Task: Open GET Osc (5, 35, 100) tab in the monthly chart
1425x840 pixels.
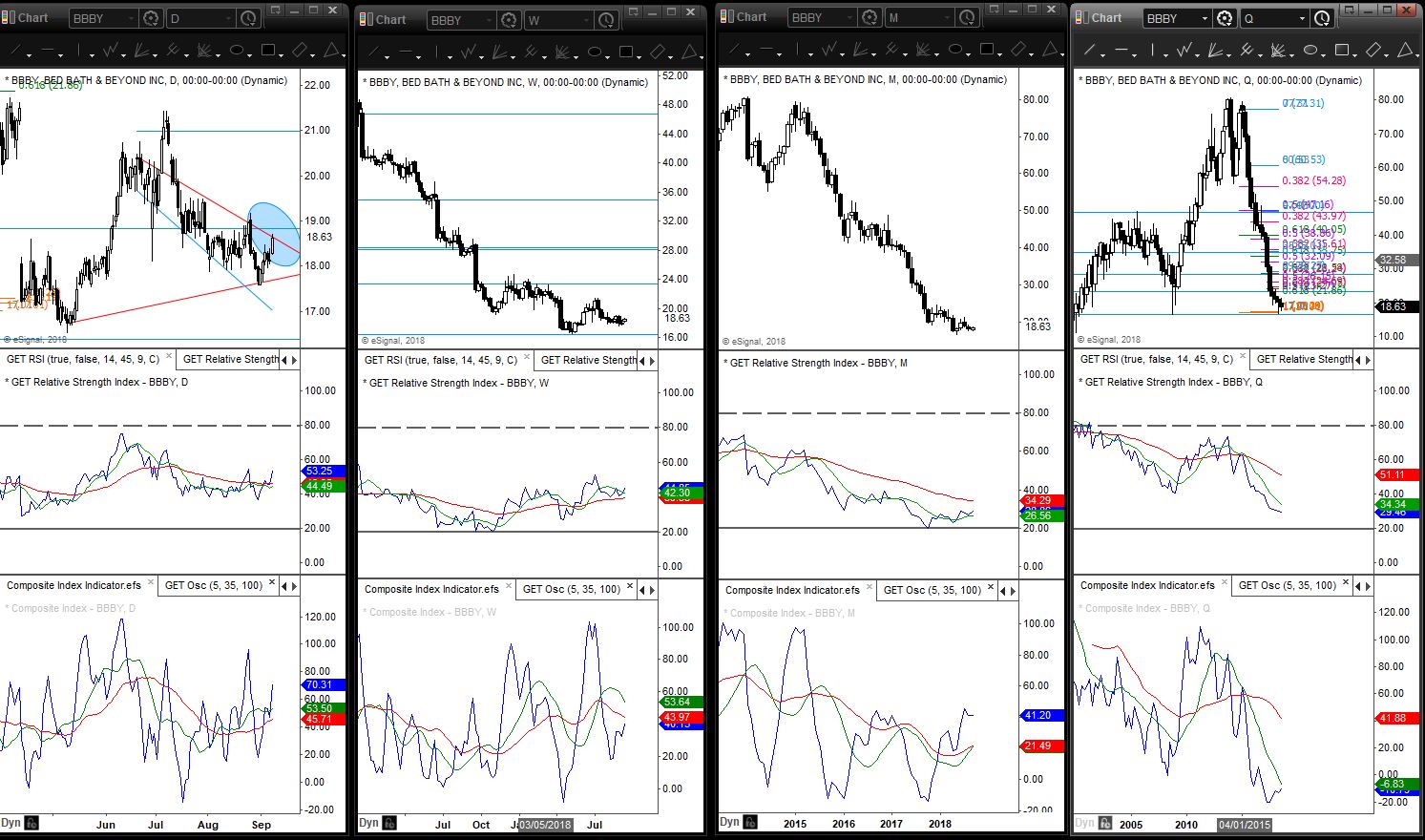Action: click(x=933, y=589)
